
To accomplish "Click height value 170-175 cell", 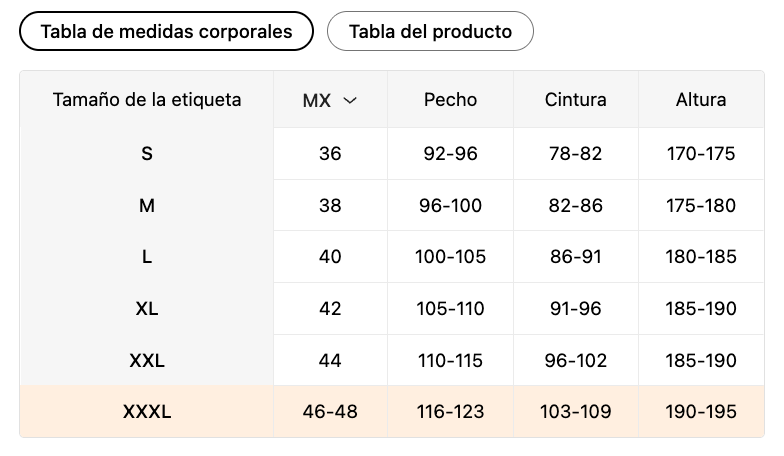I will click(x=700, y=154).
